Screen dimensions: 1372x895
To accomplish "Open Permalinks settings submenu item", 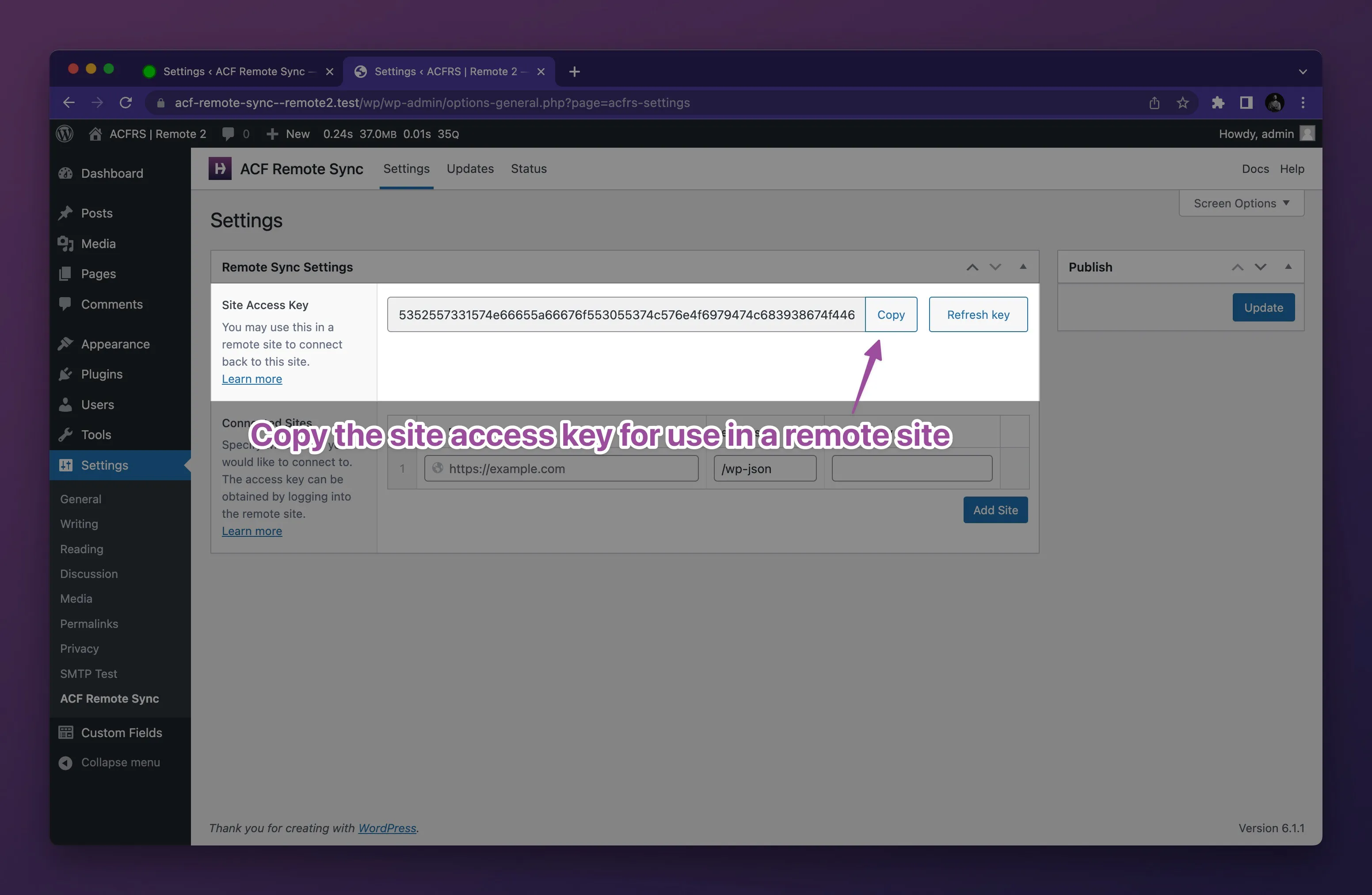I will tap(89, 623).
